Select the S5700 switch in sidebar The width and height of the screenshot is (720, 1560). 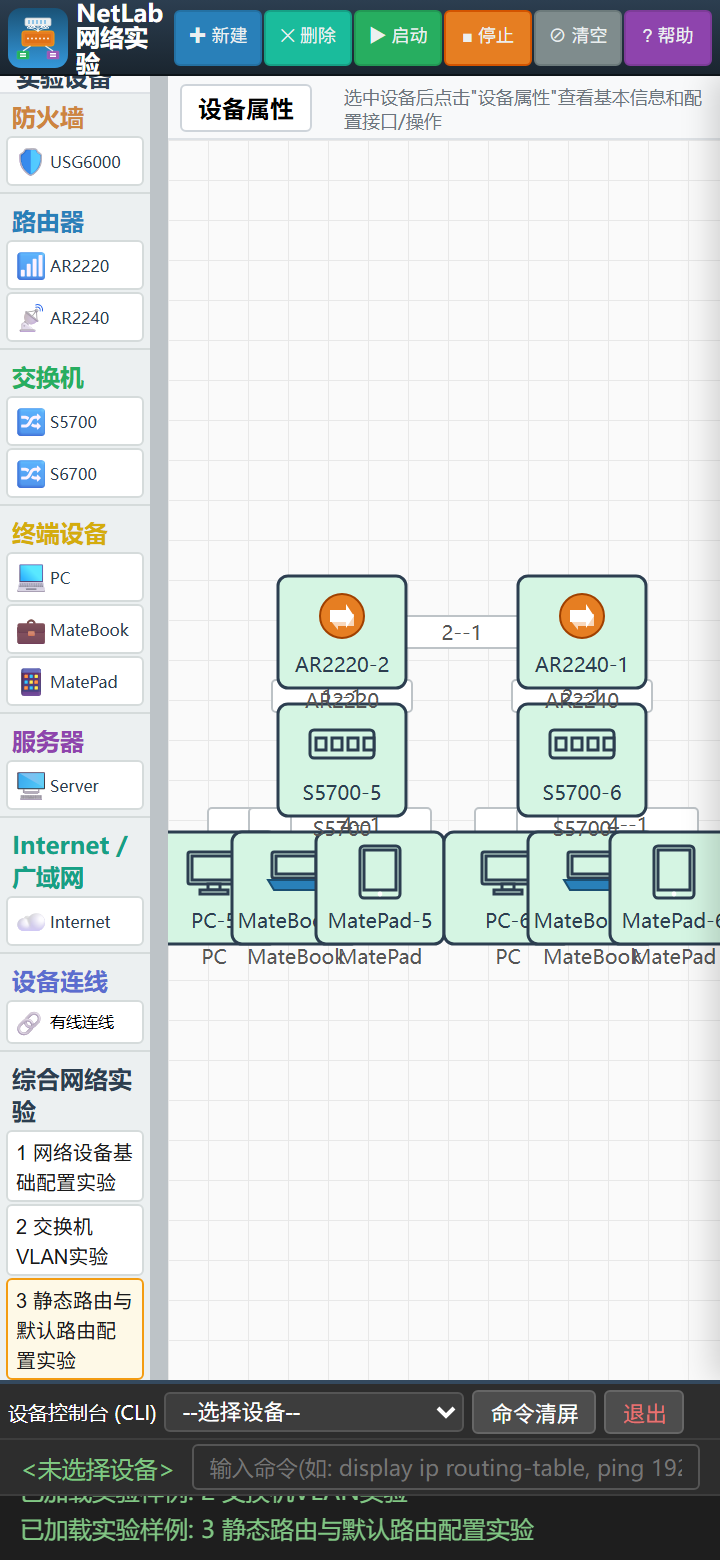pyautogui.click(x=75, y=422)
